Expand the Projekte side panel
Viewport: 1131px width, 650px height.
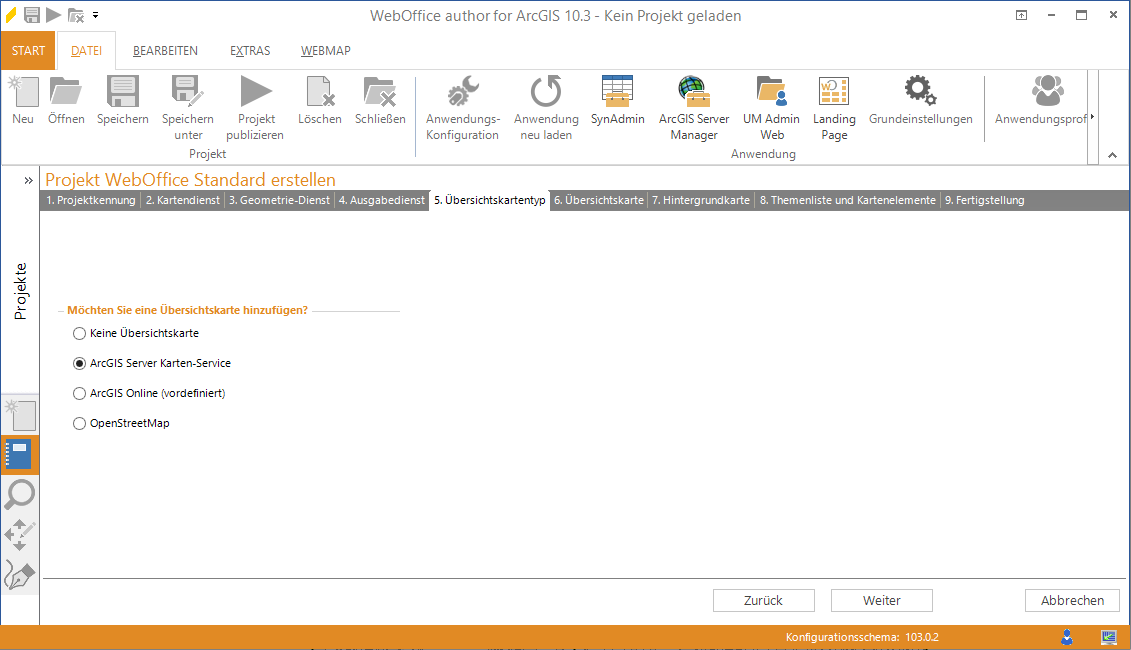(x=28, y=180)
